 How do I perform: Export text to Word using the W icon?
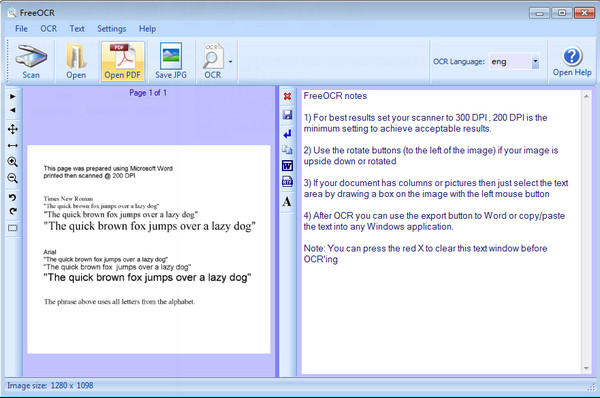tap(287, 165)
